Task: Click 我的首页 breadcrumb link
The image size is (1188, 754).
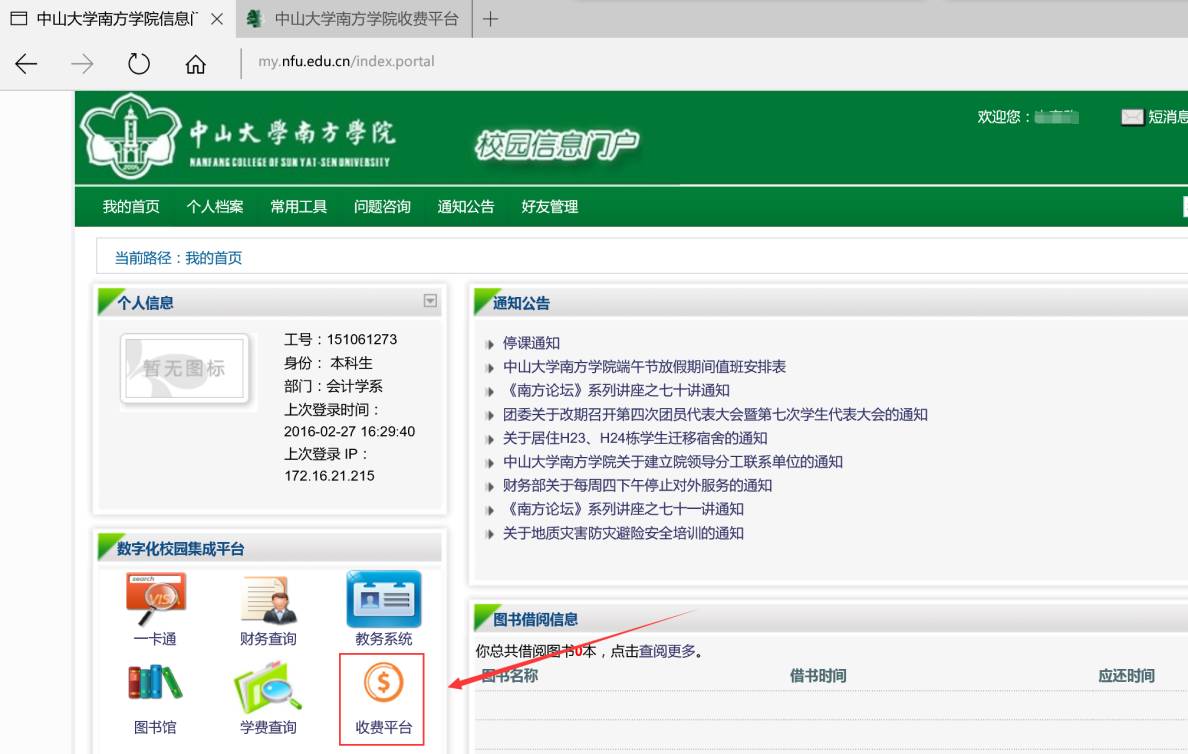Action: (214, 258)
